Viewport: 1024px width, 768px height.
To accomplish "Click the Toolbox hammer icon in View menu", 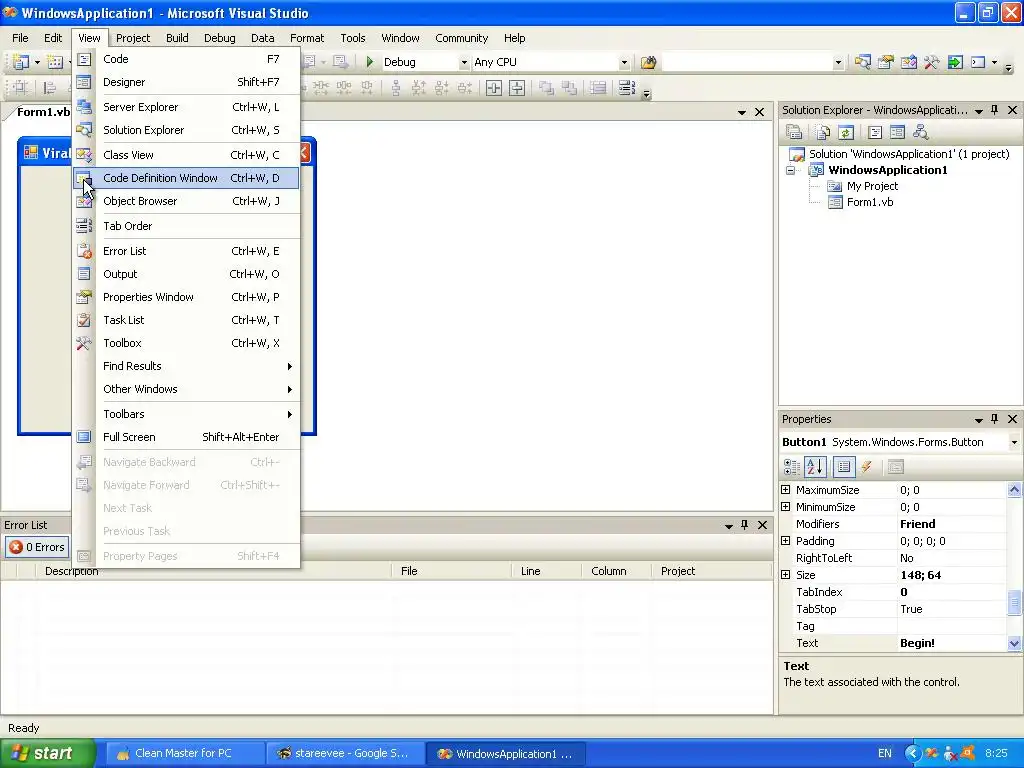I will [84, 344].
